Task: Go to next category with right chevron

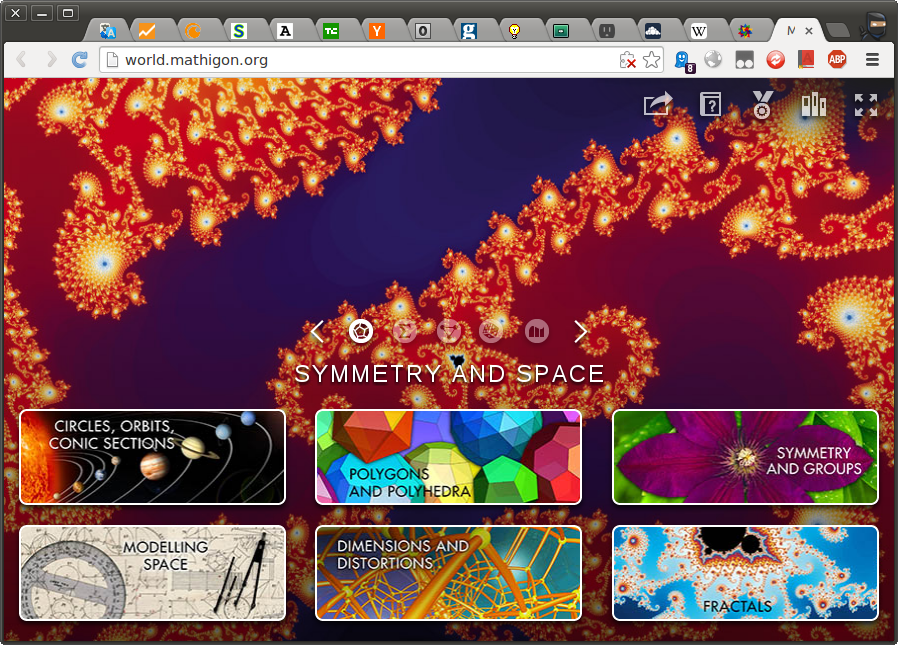Action: 581,331
